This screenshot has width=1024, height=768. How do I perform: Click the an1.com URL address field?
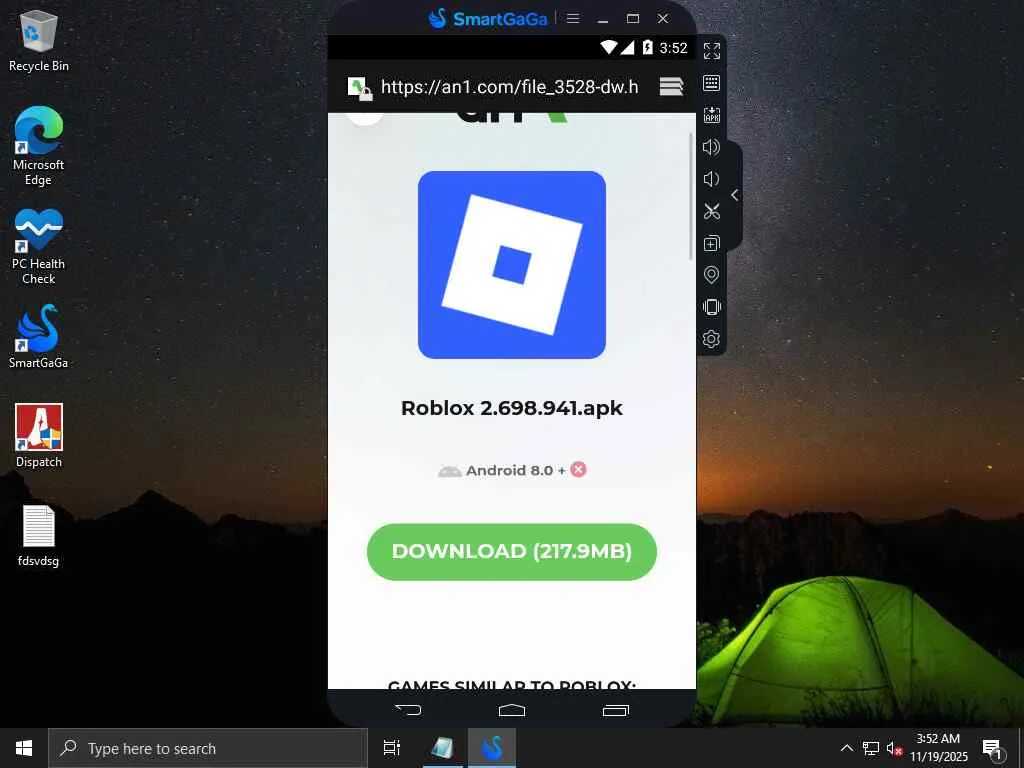509,87
